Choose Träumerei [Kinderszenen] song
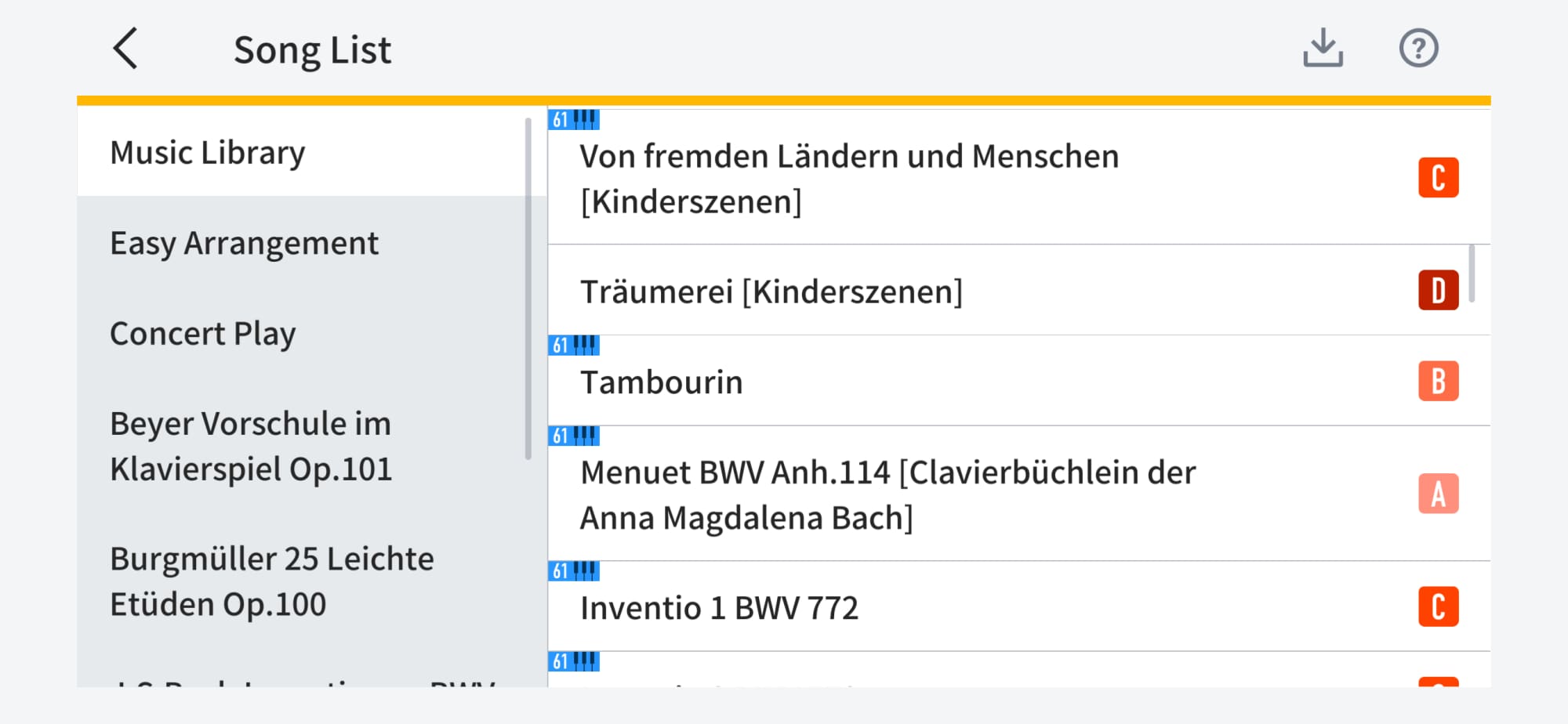Image resolution: width=1568 pixels, height=724 pixels. tap(771, 291)
